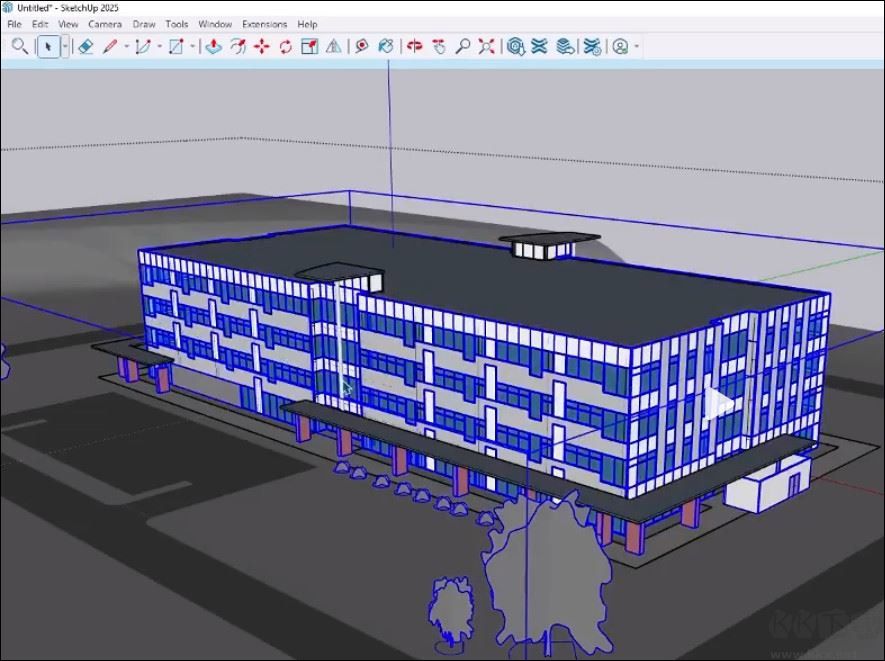Select the Move tool with red arrows
The image size is (885, 661).
tap(261, 46)
